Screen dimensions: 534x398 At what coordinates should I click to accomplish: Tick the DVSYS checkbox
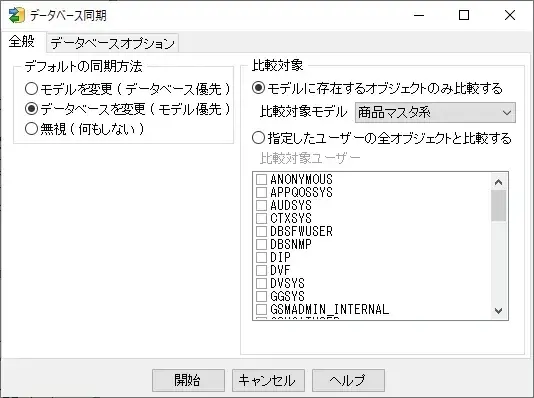tap(261, 283)
